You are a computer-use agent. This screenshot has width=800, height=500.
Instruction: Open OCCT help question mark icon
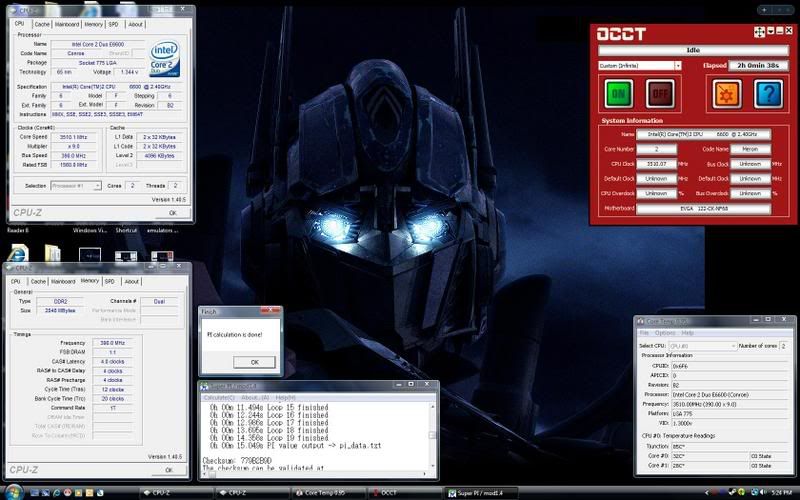(x=768, y=94)
